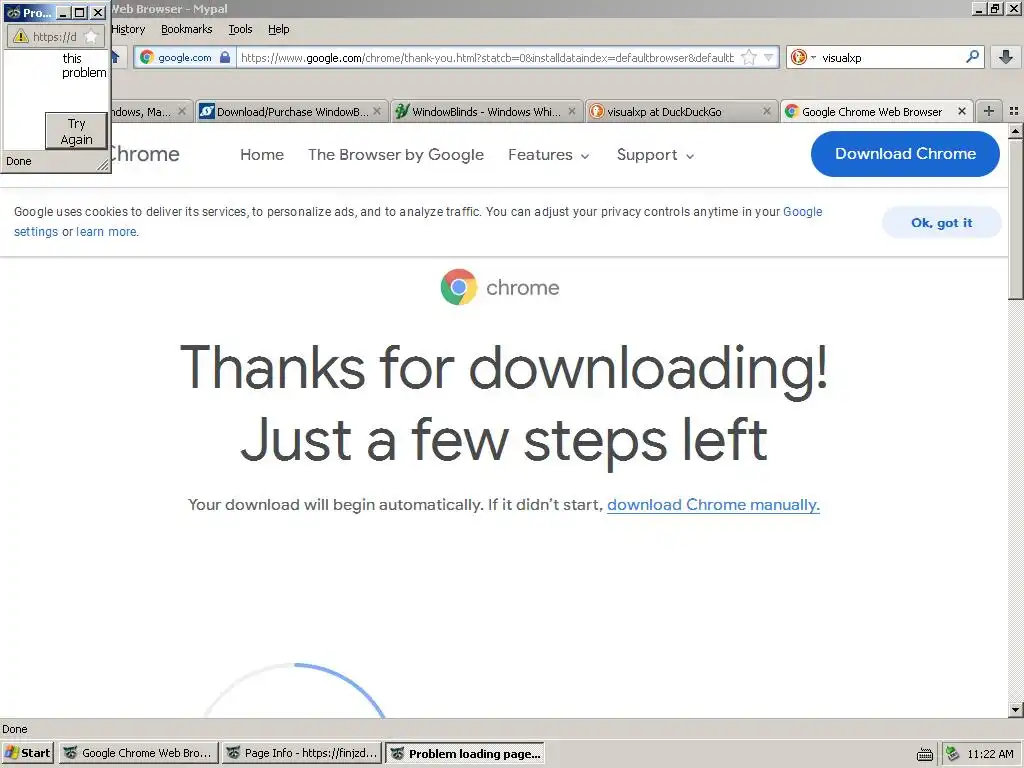Click the search magnifier icon in search box
Image resolution: width=1024 pixels, height=768 pixels.
[972, 57]
